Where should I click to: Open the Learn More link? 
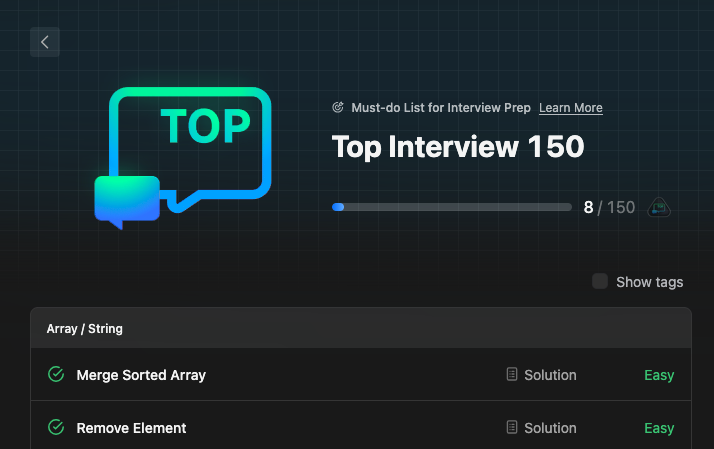[x=571, y=108]
